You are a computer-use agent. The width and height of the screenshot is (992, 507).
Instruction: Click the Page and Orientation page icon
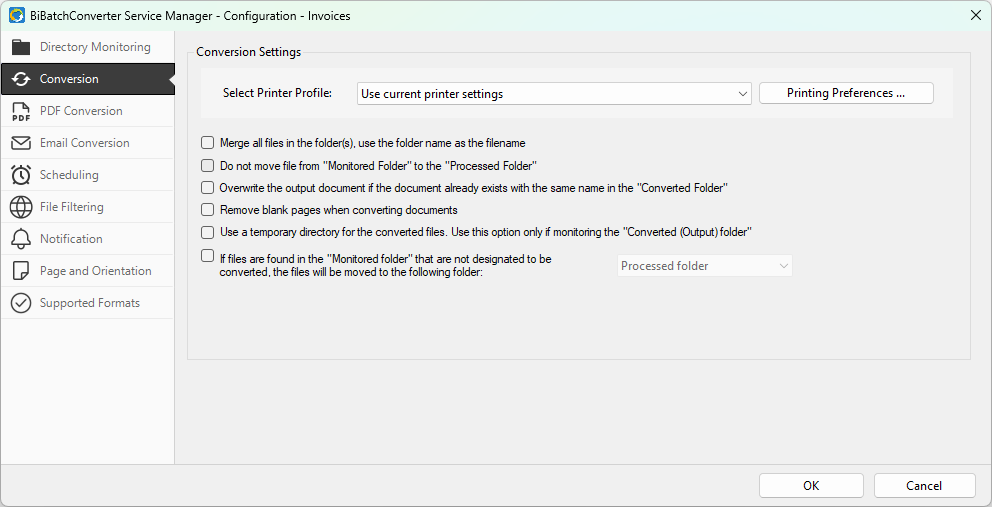[x=21, y=271]
